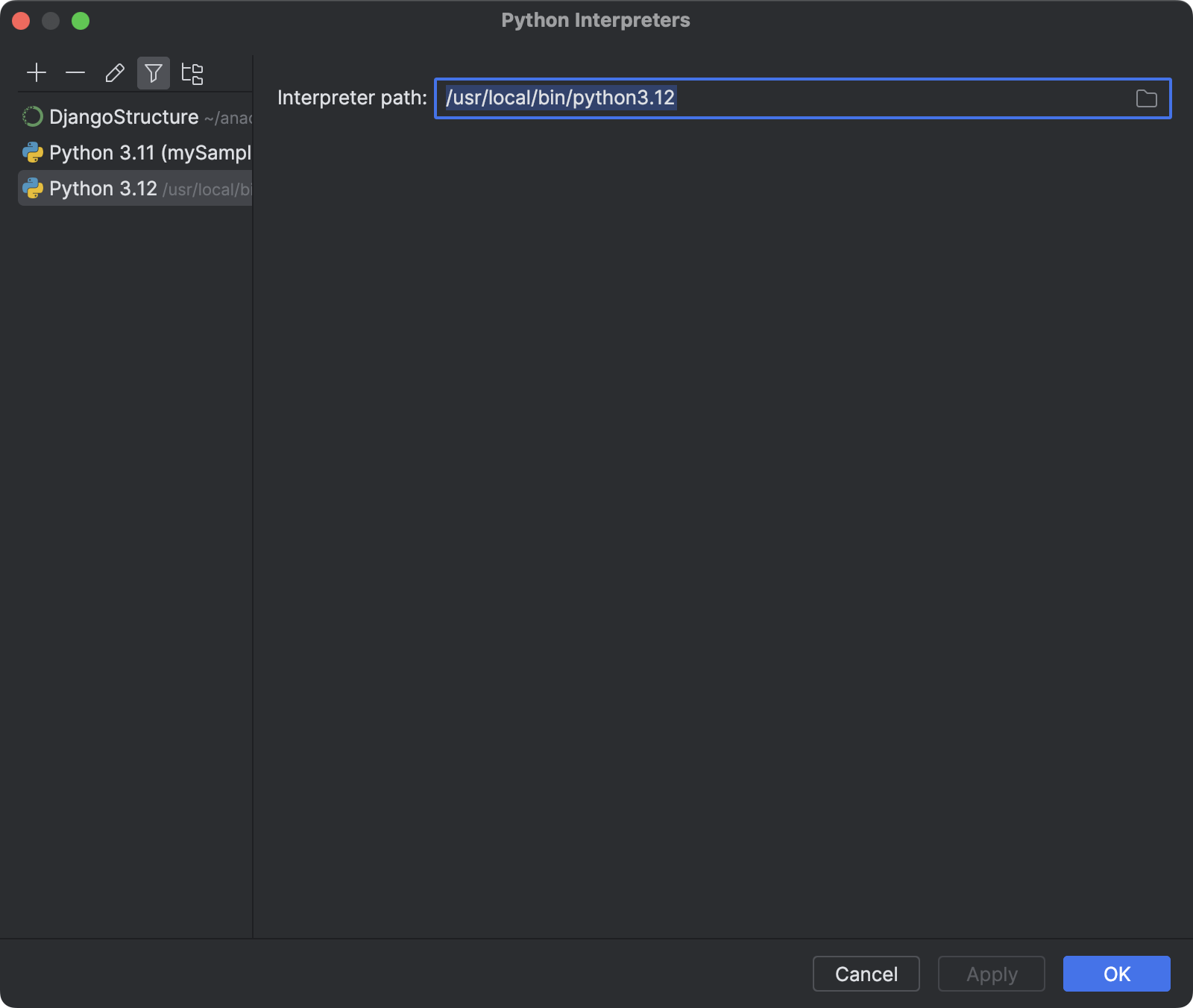Toggle off the interpreter filter

(x=154, y=72)
